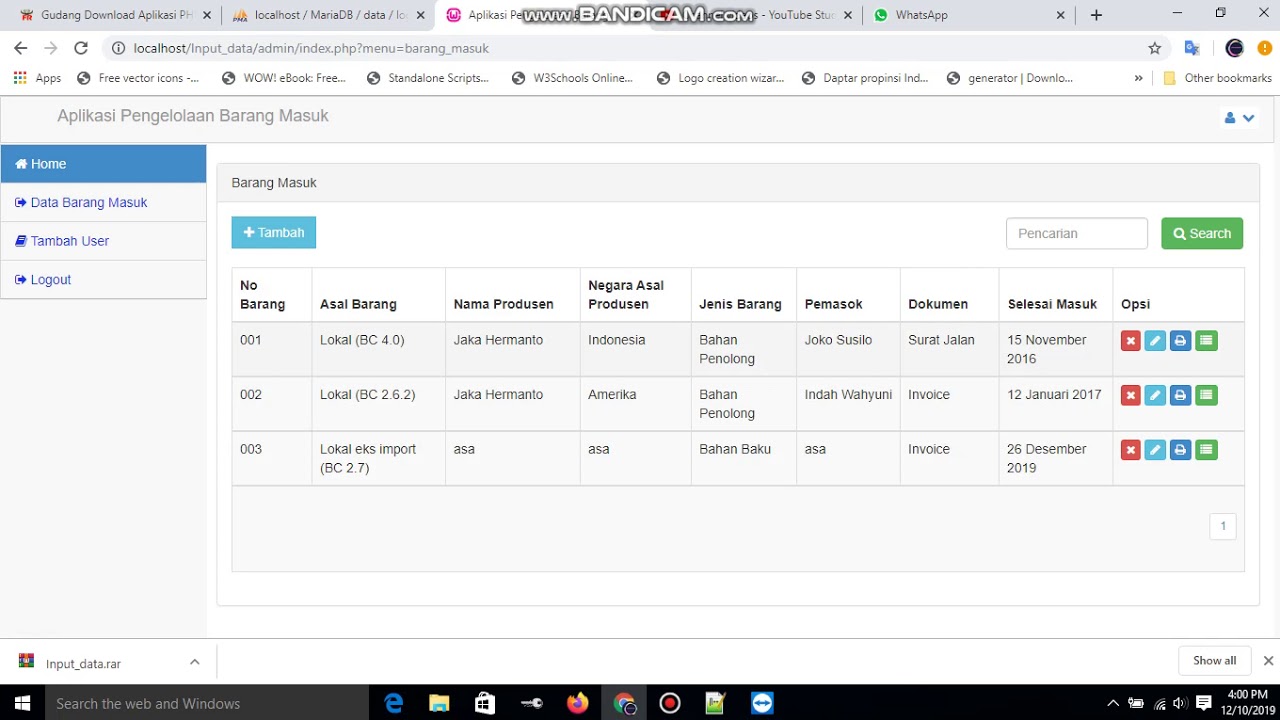Open detail list icon for row 001
1280x720 pixels.
pyautogui.click(x=1206, y=341)
